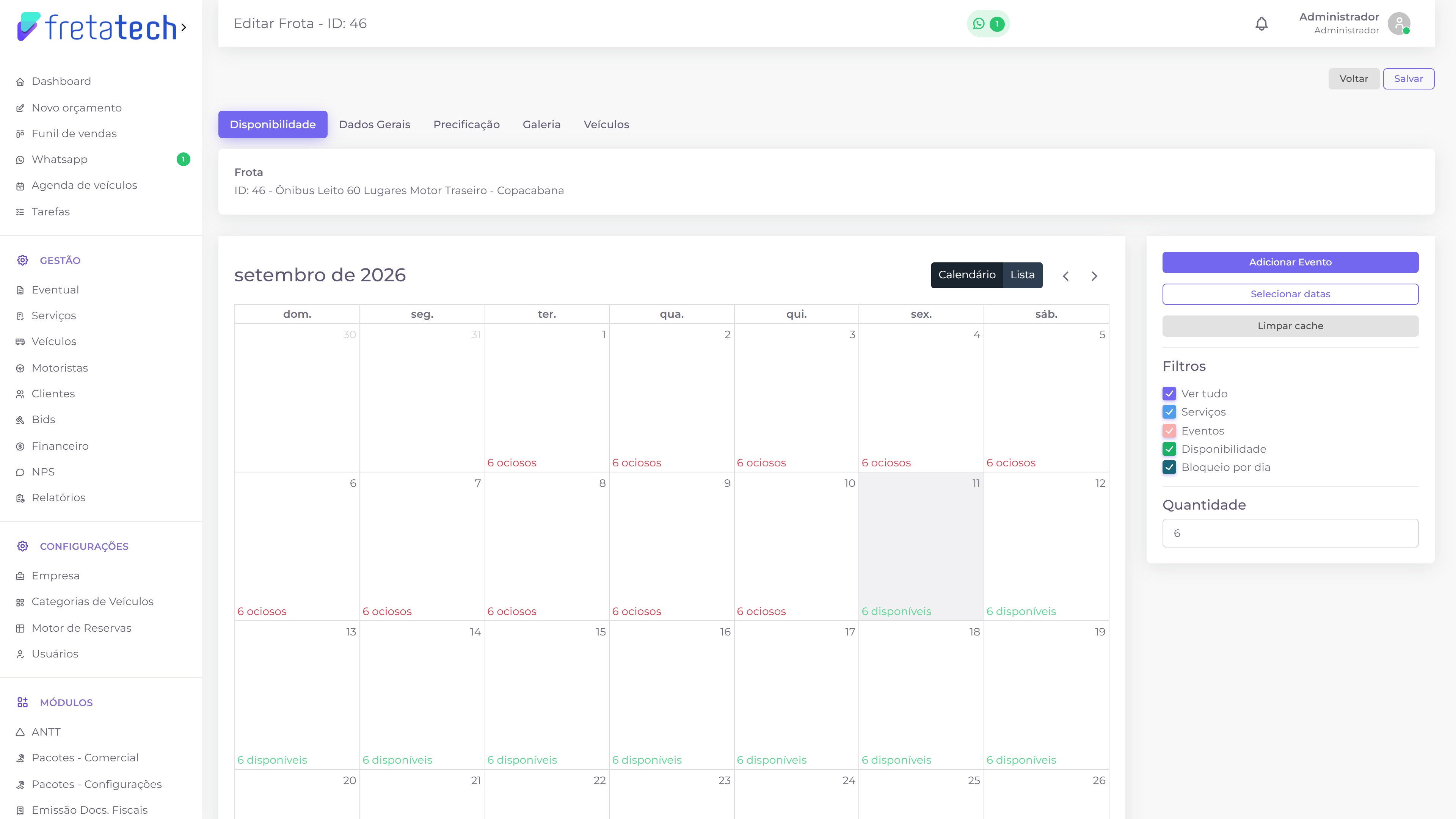Toggle the Bloqueio por dia checkbox
1456x819 pixels.
1169,468
